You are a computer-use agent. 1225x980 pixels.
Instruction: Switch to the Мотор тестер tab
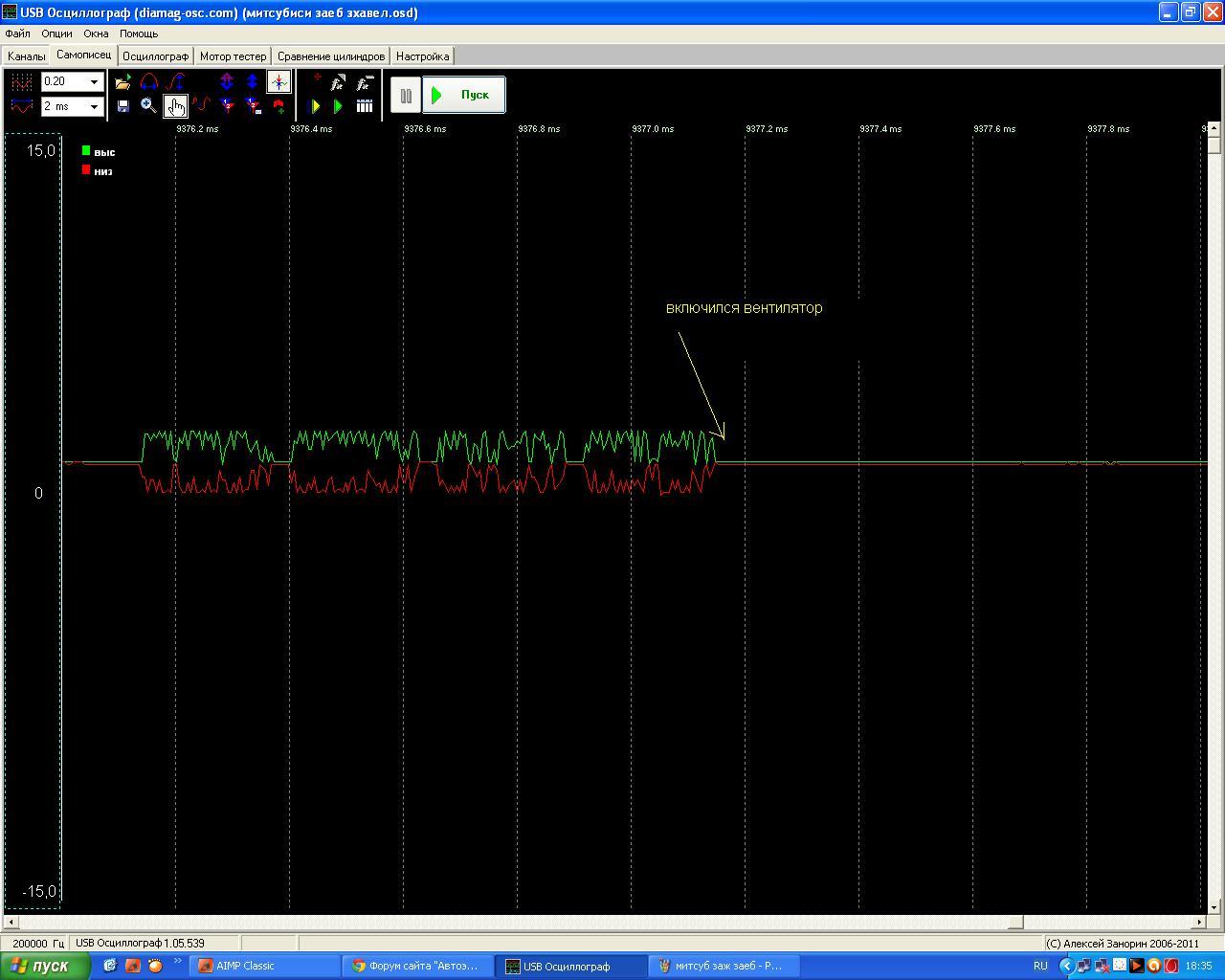tap(233, 56)
